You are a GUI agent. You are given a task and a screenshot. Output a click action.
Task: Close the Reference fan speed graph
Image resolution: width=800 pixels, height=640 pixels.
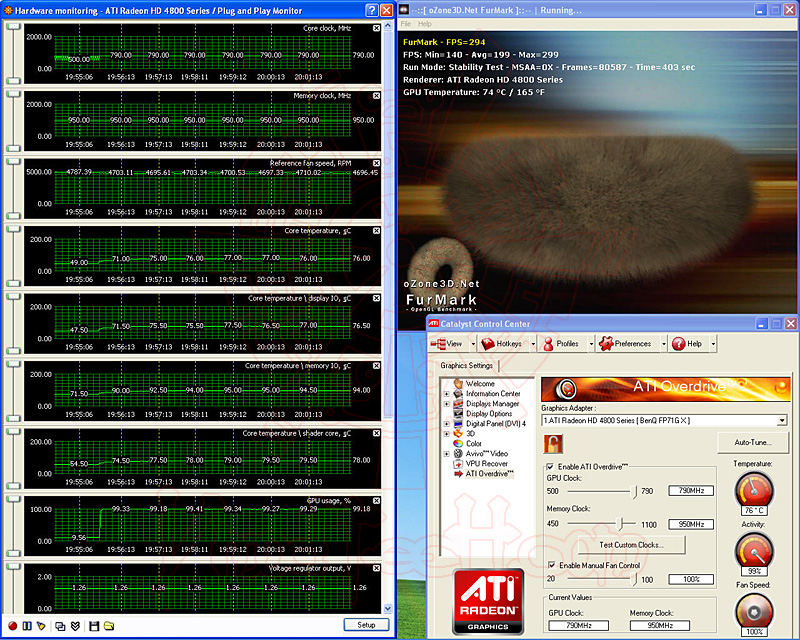pyautogui.click(x=376, y=163)
